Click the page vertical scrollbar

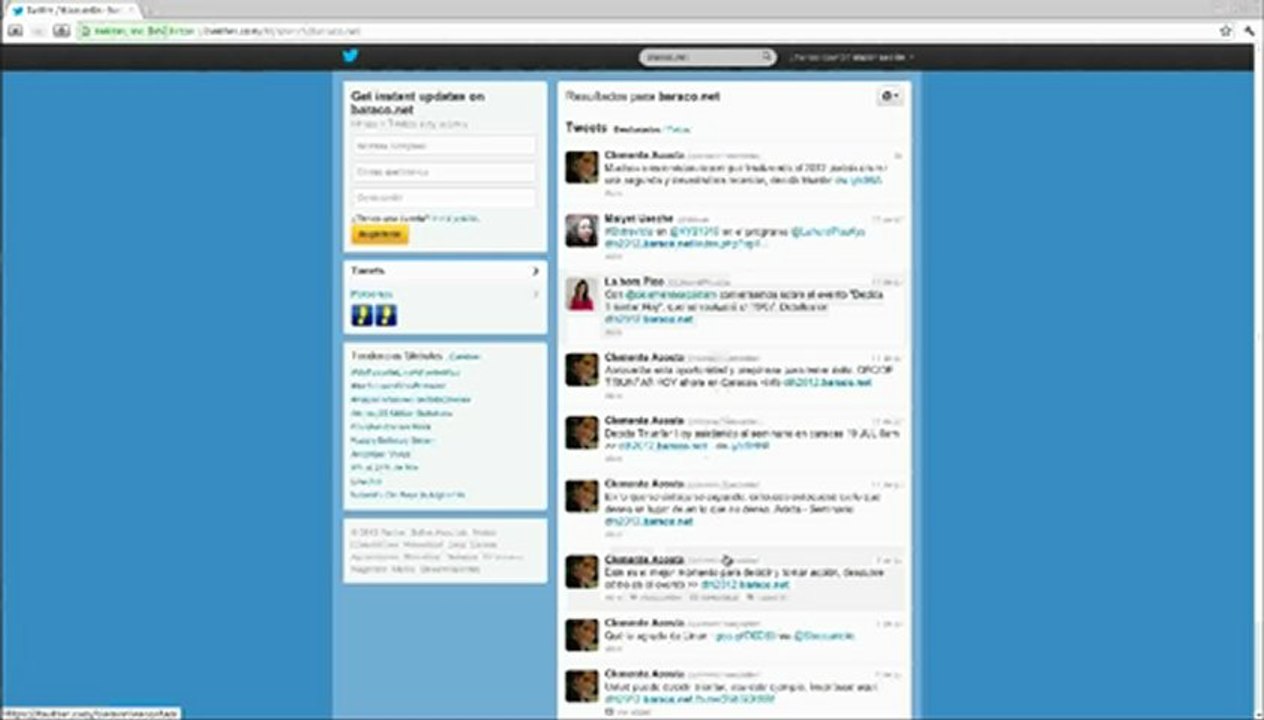click(1257, 380)
